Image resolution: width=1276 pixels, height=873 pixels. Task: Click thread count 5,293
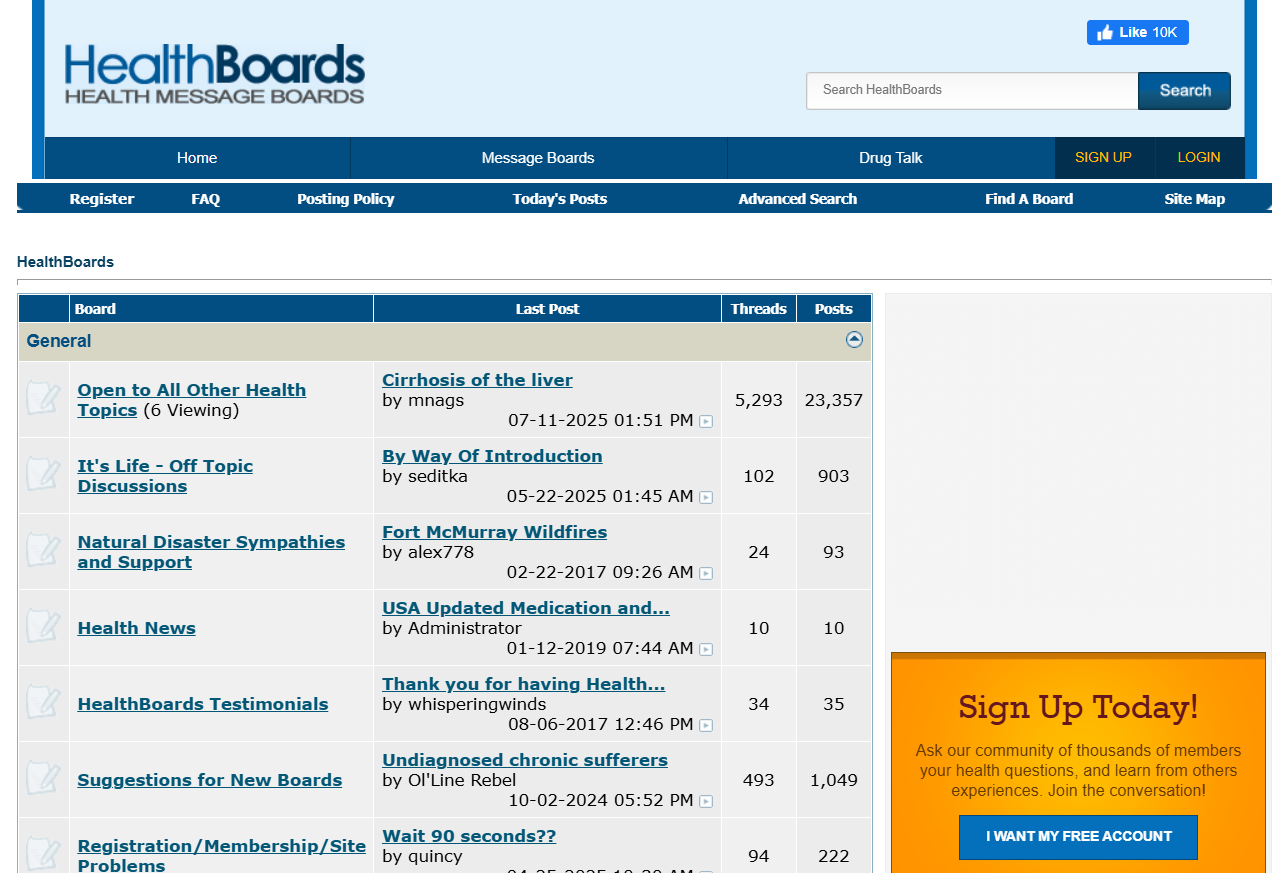tap(759, 400)
